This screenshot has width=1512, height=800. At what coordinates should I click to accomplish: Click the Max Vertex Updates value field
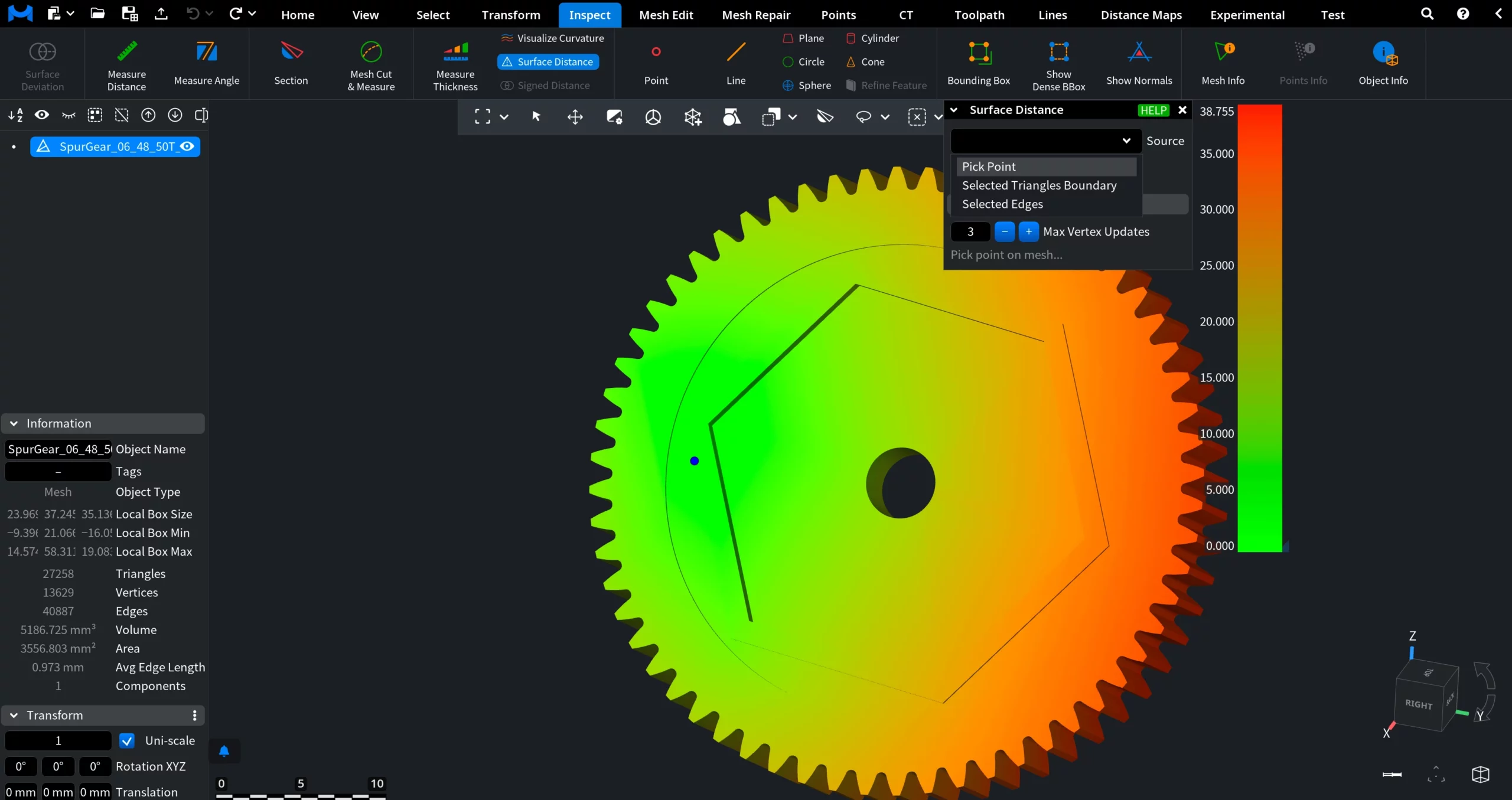pyautogui.click(x=969, y=231)
